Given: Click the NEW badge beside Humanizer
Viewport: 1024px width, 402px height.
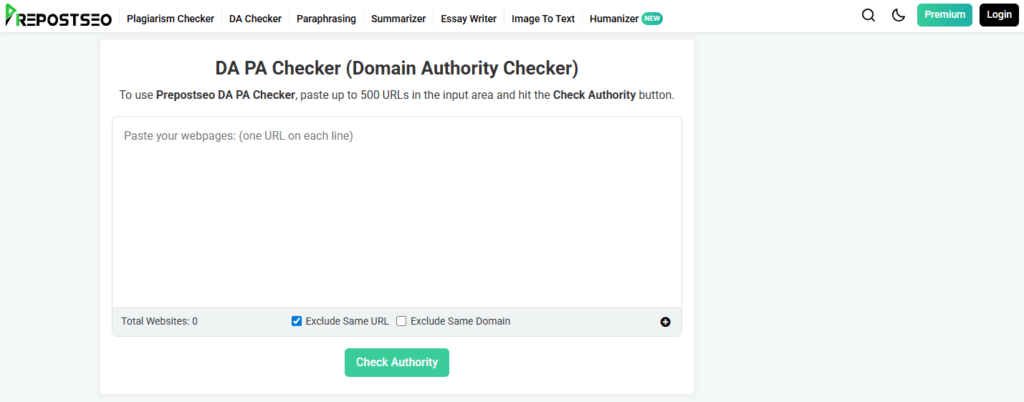Looking at the screenshot, I should click(x=652, y=18).
